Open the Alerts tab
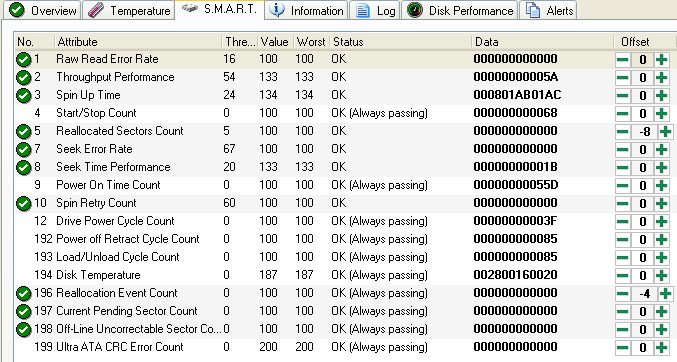 [x=548, y=10]
